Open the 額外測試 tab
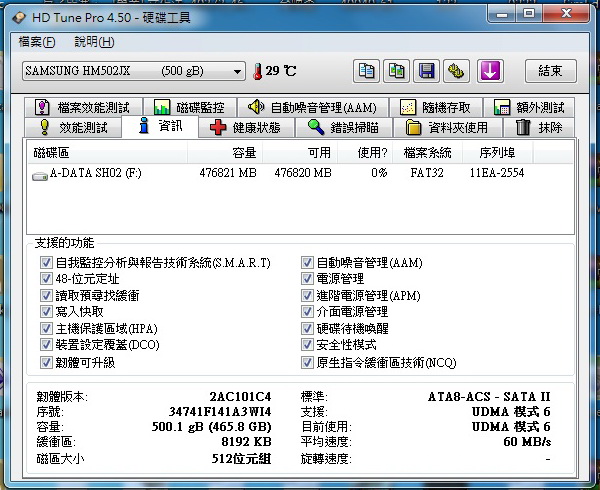Image resolution: width=600 pixels, height=490 pixels. pos(529,107)
